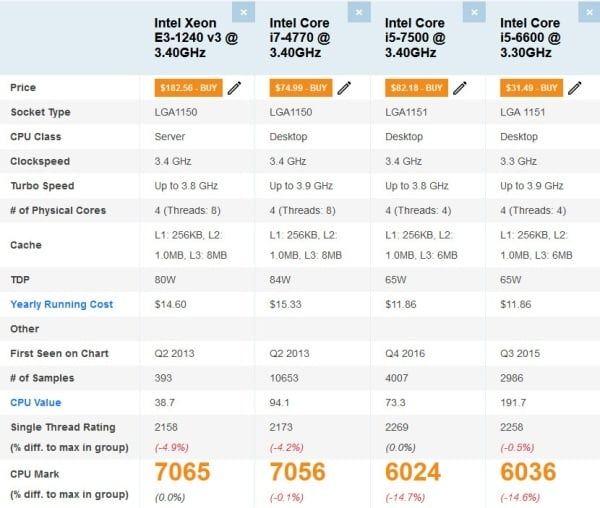Select the Intel Core i7-4770 title

(x=307, y=38)
